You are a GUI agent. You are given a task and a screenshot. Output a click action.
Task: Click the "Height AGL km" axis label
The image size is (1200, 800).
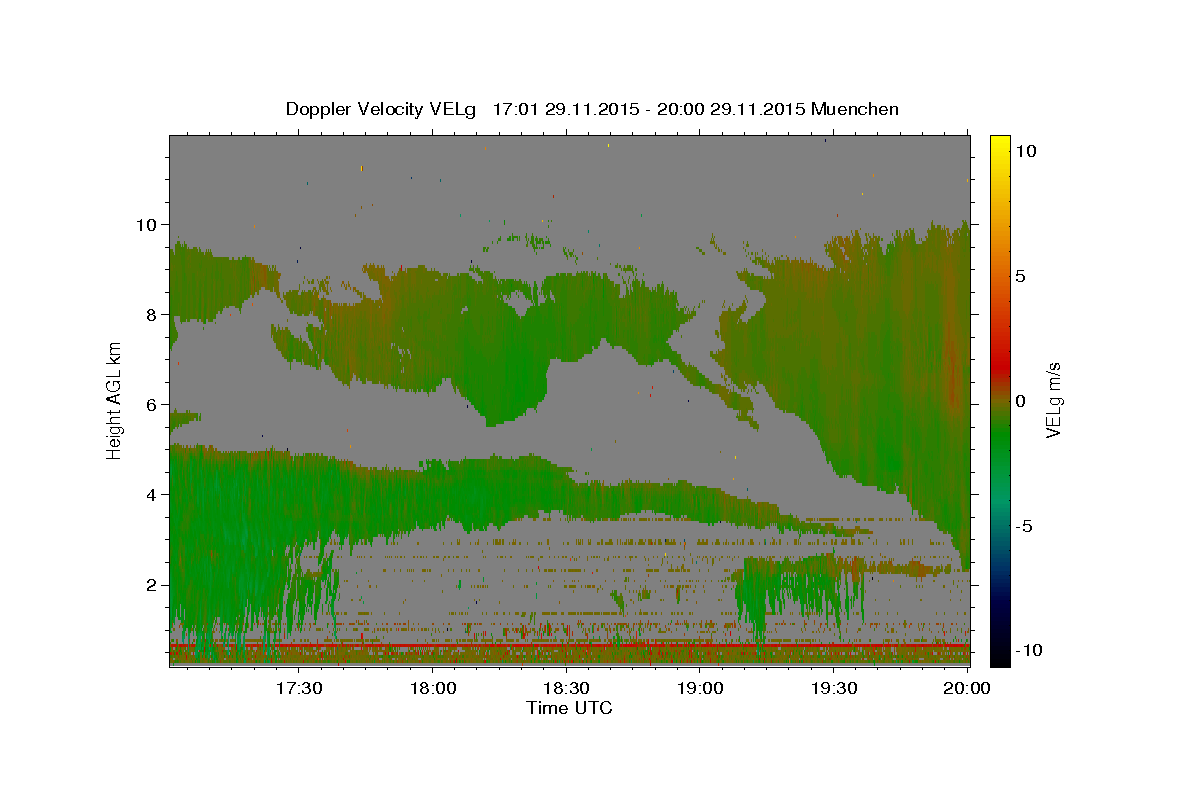(x=115, y=400)
